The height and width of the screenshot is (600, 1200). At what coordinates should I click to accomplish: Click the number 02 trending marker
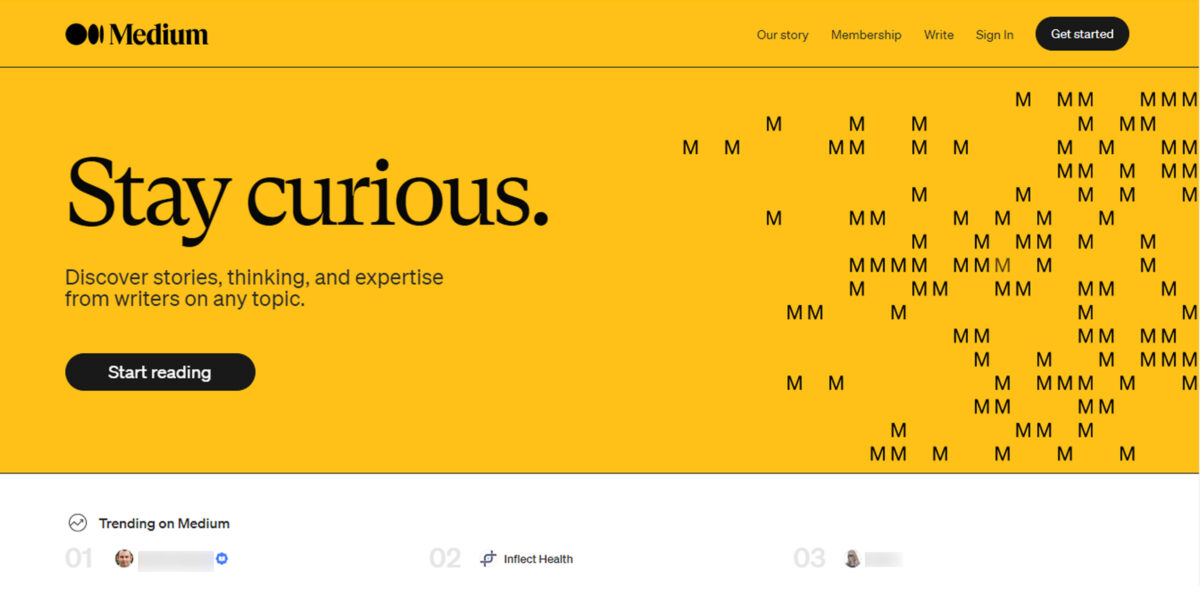click(446, 559)
